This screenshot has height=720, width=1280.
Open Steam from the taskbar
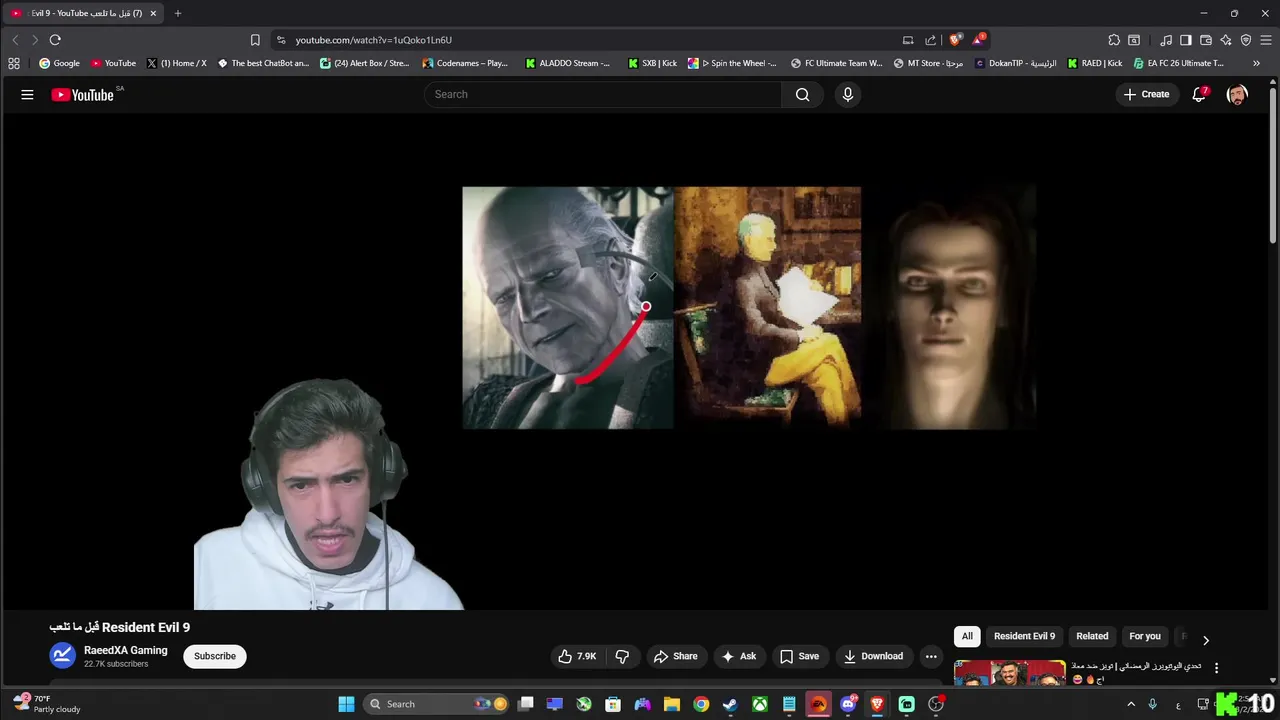(x=730, y=704)
